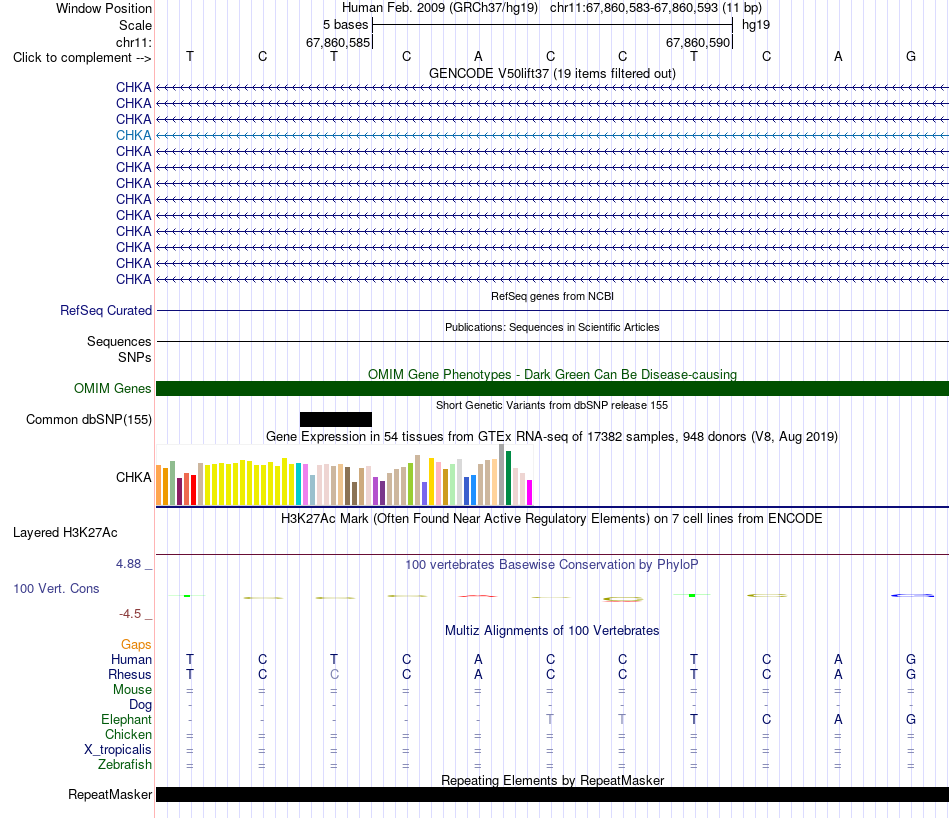The width and height of the screenshot is (950, 818).
Task: Click the magenta last bar in the GTEx chart
Action: point(530,493)
